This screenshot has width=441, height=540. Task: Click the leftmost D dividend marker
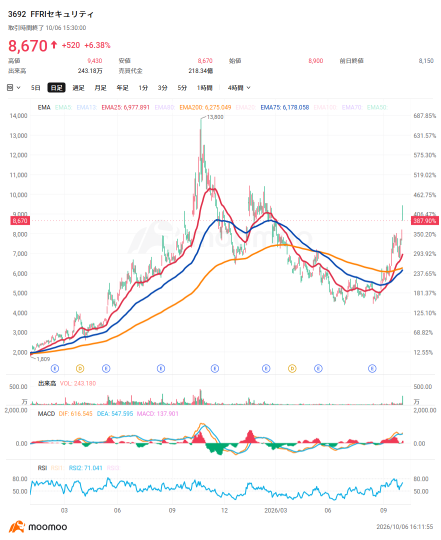point(80,368)
